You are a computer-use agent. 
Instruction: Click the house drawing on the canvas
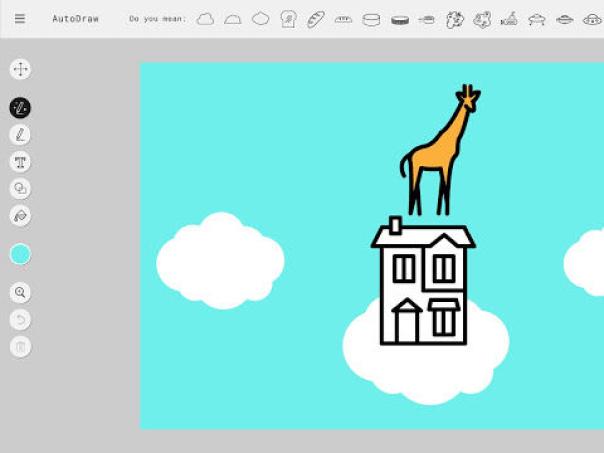point(422,285)
